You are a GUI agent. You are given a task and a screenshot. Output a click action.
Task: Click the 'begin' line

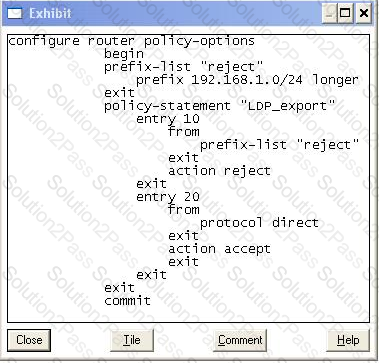[124, 54]
